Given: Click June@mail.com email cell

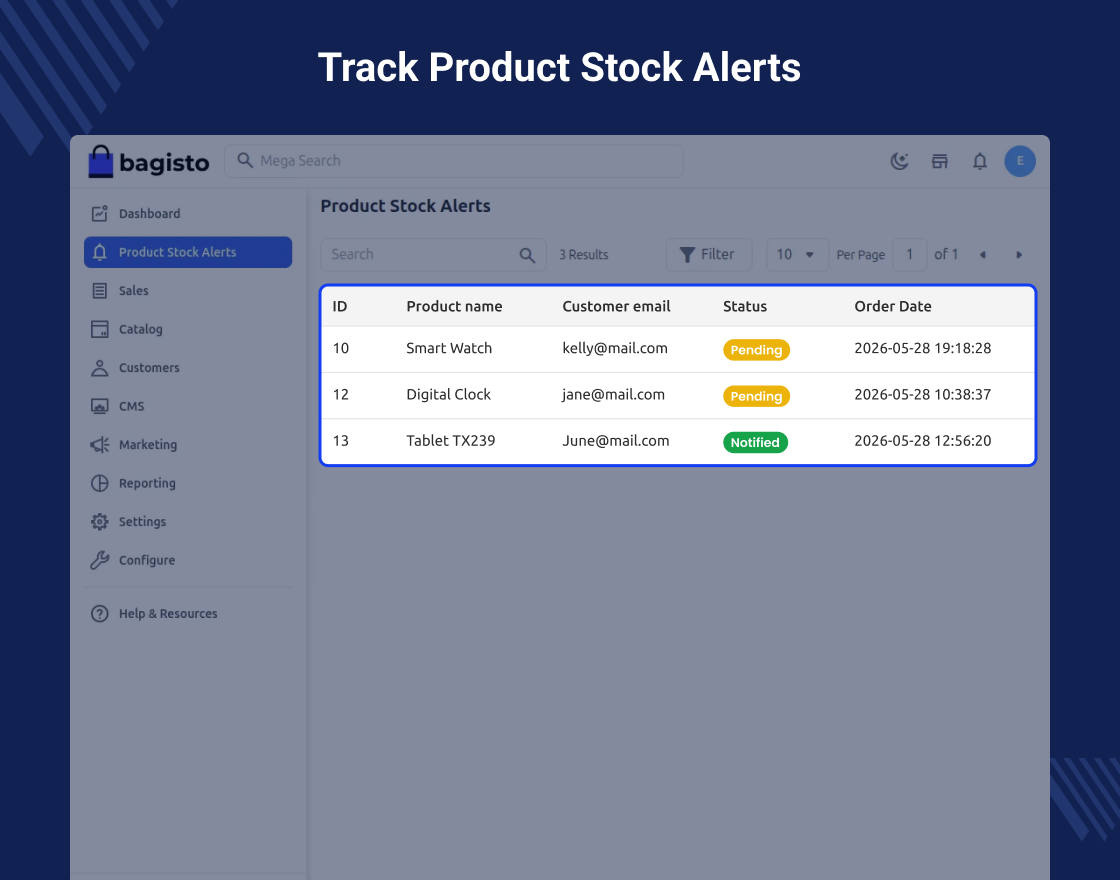Looking at the screenshot, I should pos(616,441).
